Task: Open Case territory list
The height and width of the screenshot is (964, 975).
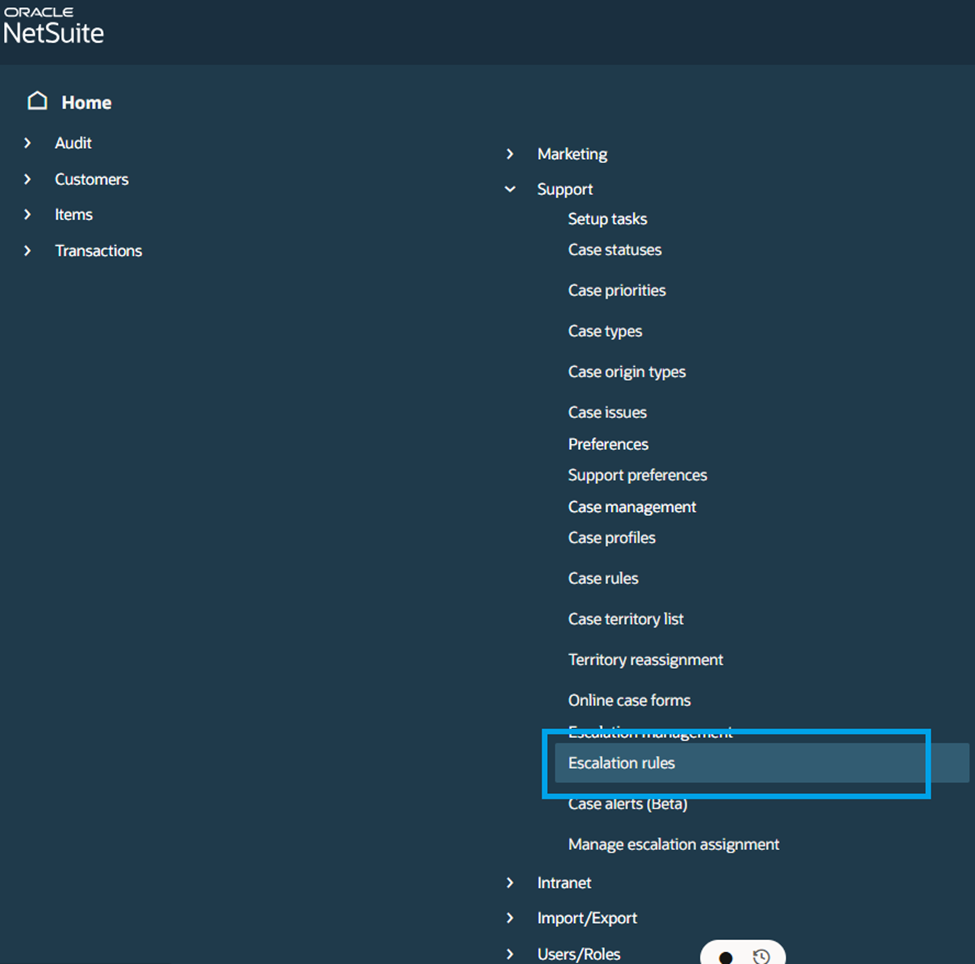Action: click(x=626, y=619)
